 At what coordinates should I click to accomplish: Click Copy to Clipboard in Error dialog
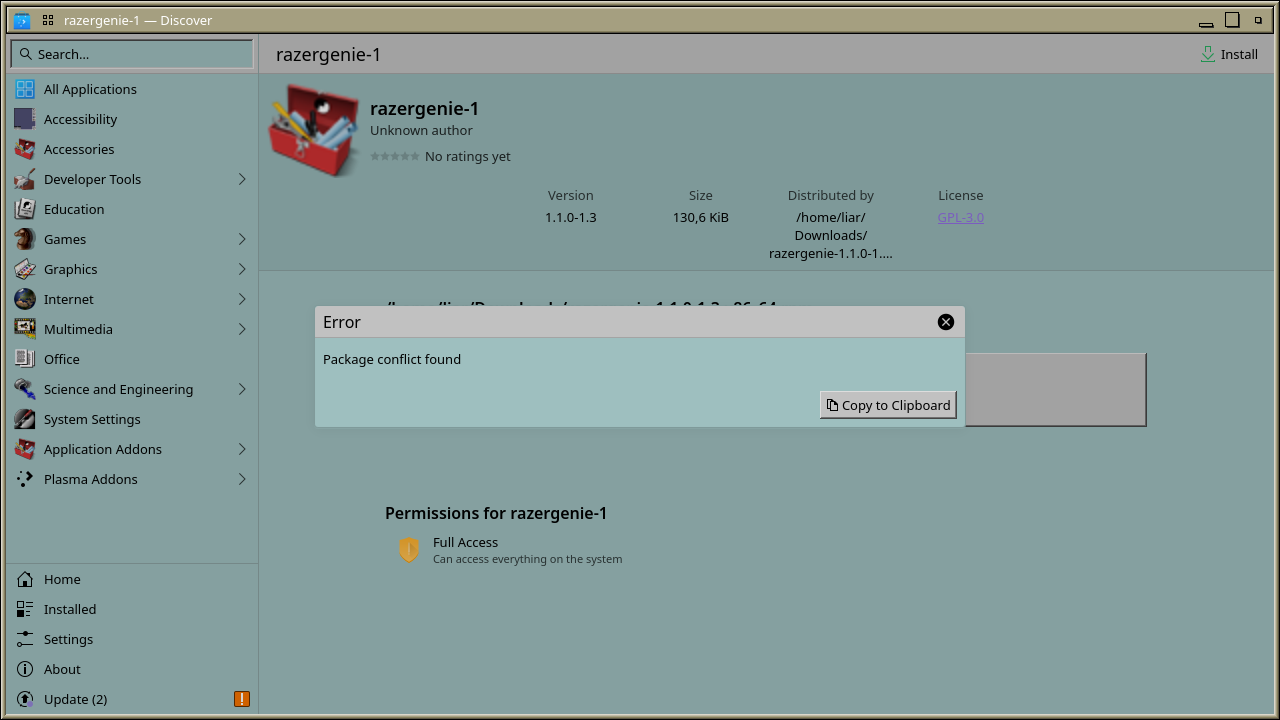tap(888, 405)
